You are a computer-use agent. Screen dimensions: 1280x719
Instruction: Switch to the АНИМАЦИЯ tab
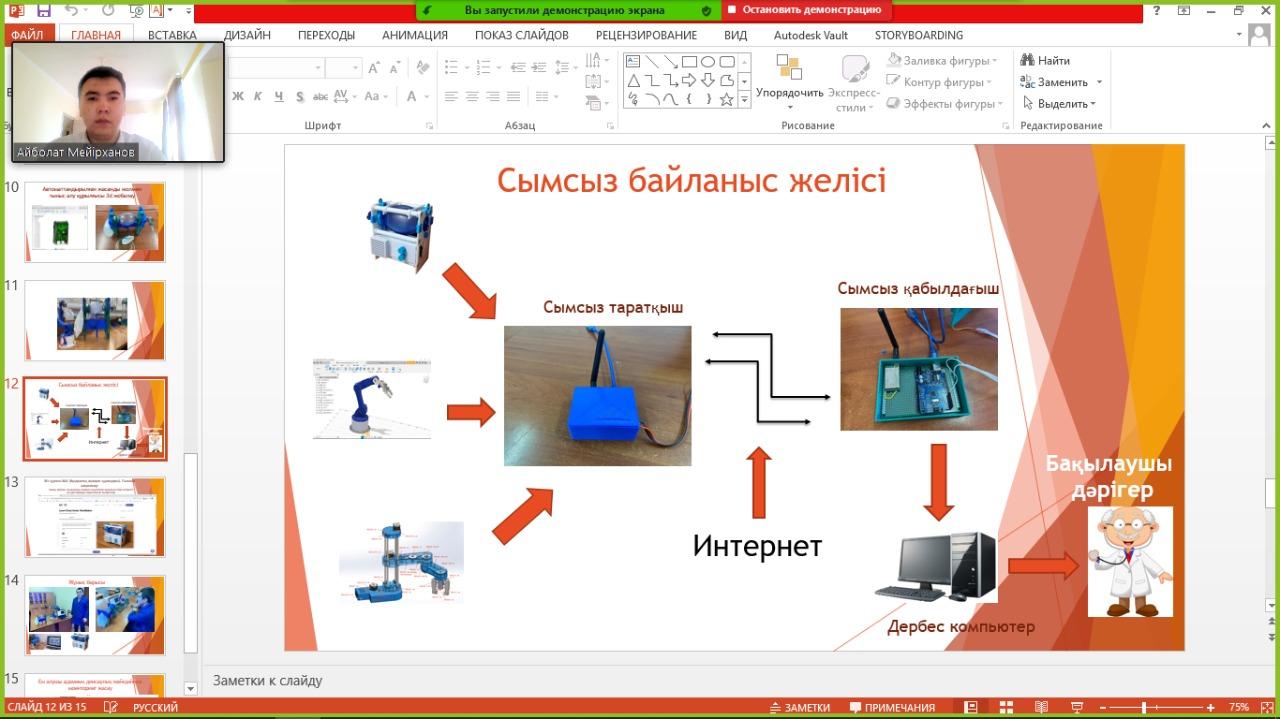[x=414, y=35]
